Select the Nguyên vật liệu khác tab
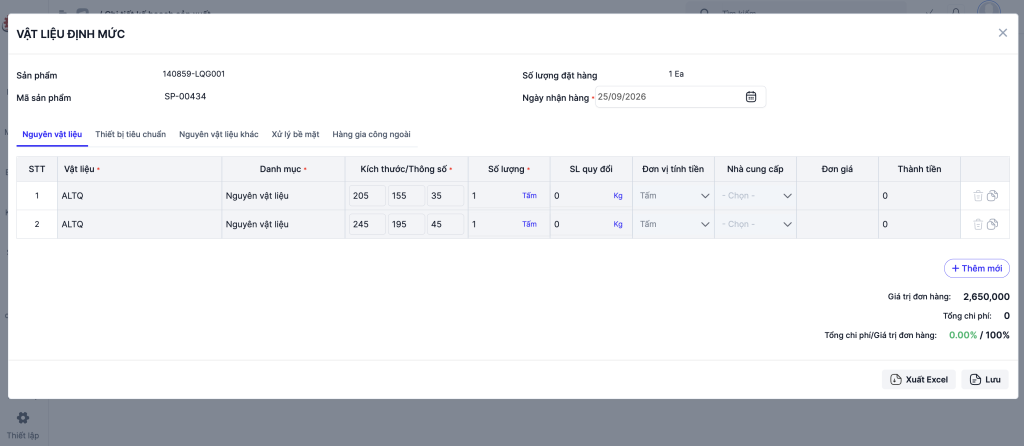 (219, 135)
